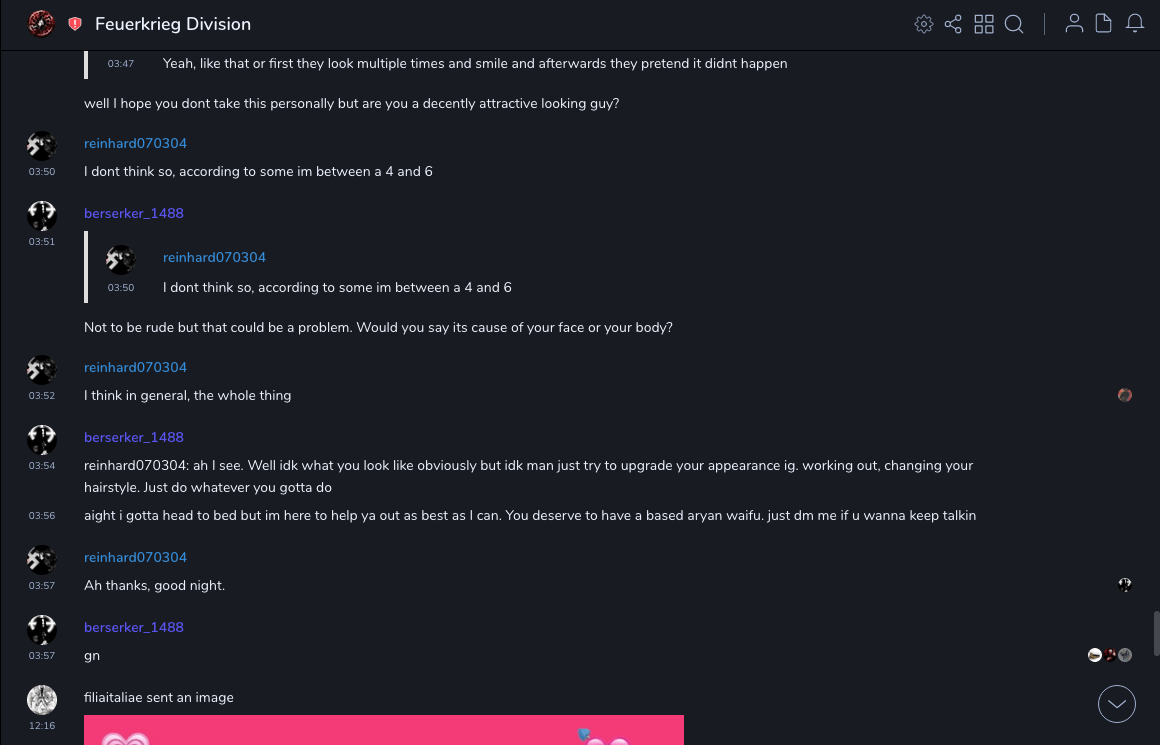Open the files document icon
The height and width of the screenshot is (745, 1160).
[x=1104, y=24]
